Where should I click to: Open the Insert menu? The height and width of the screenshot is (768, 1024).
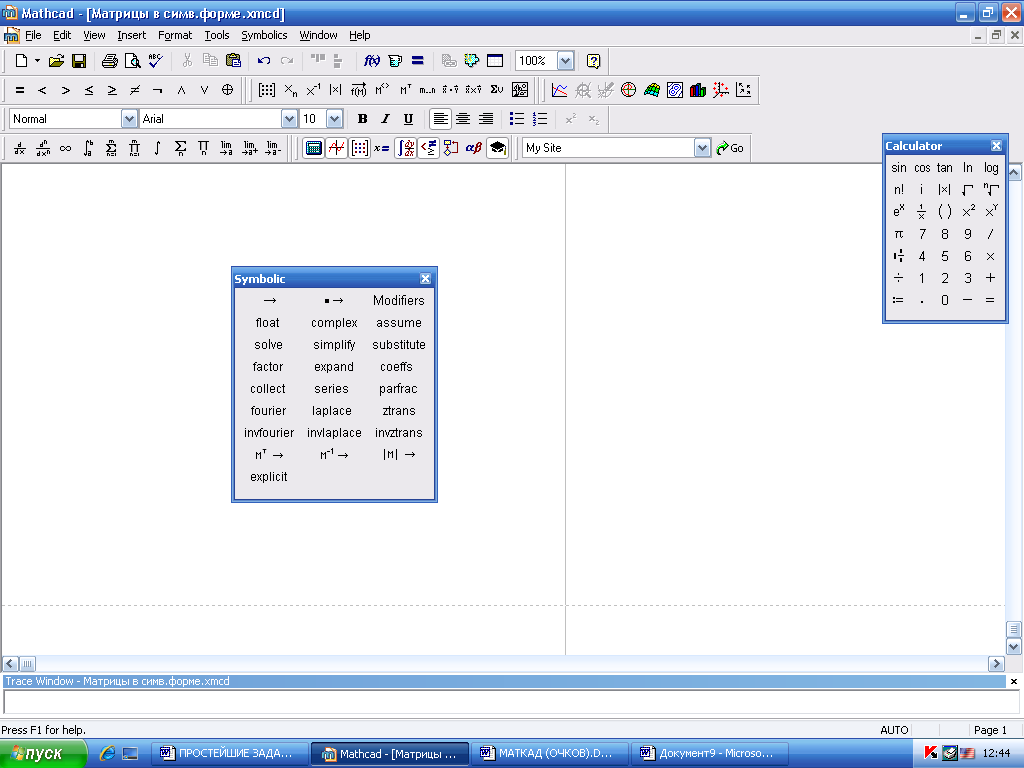pyautogui.click(x=131, y=35)
